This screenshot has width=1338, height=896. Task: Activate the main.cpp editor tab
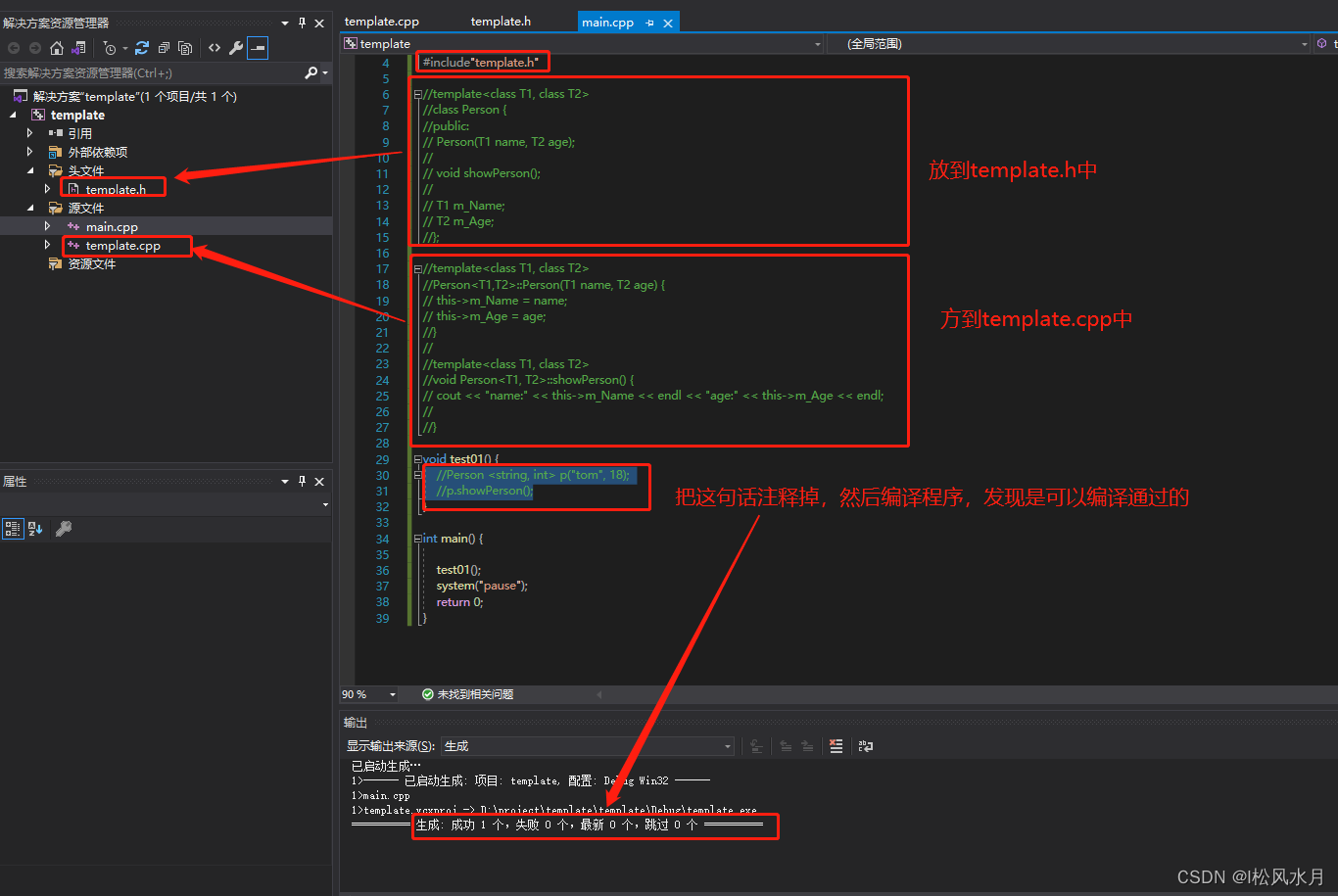[607, 22]
